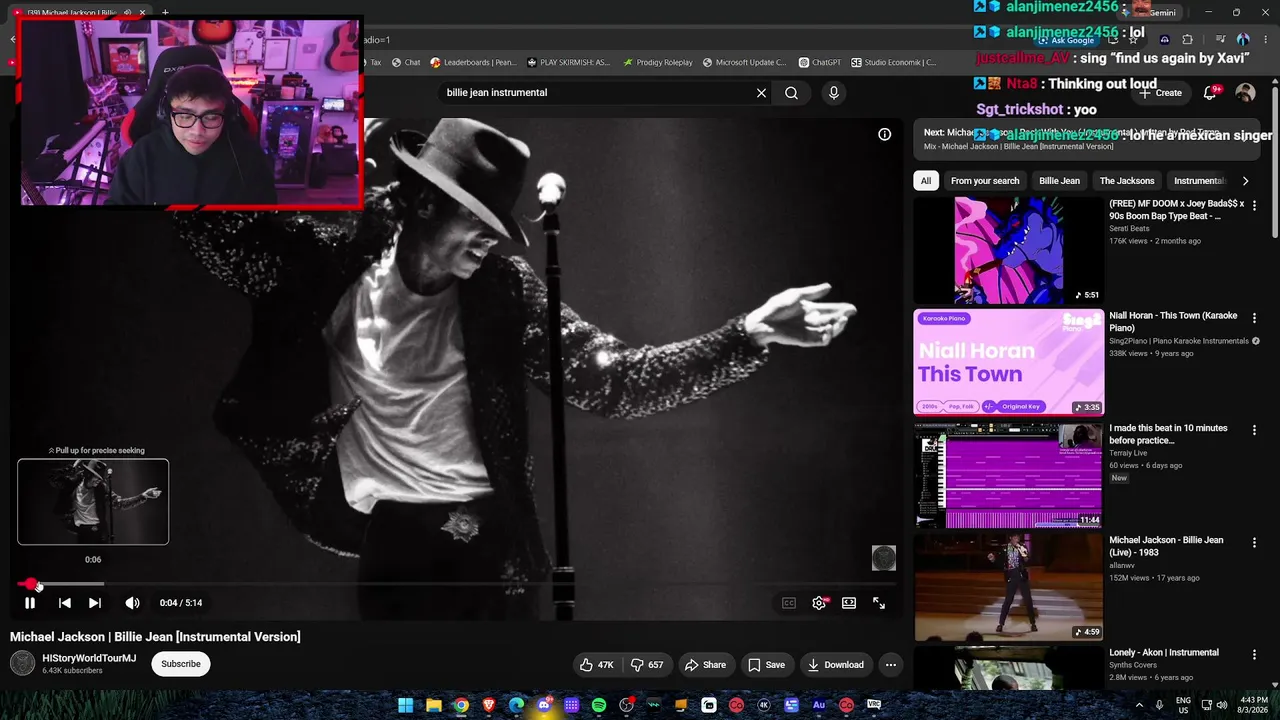Open Adobe Audition from the taskbar
This screenshot has height=720, width=1280.
click(819, 705)
